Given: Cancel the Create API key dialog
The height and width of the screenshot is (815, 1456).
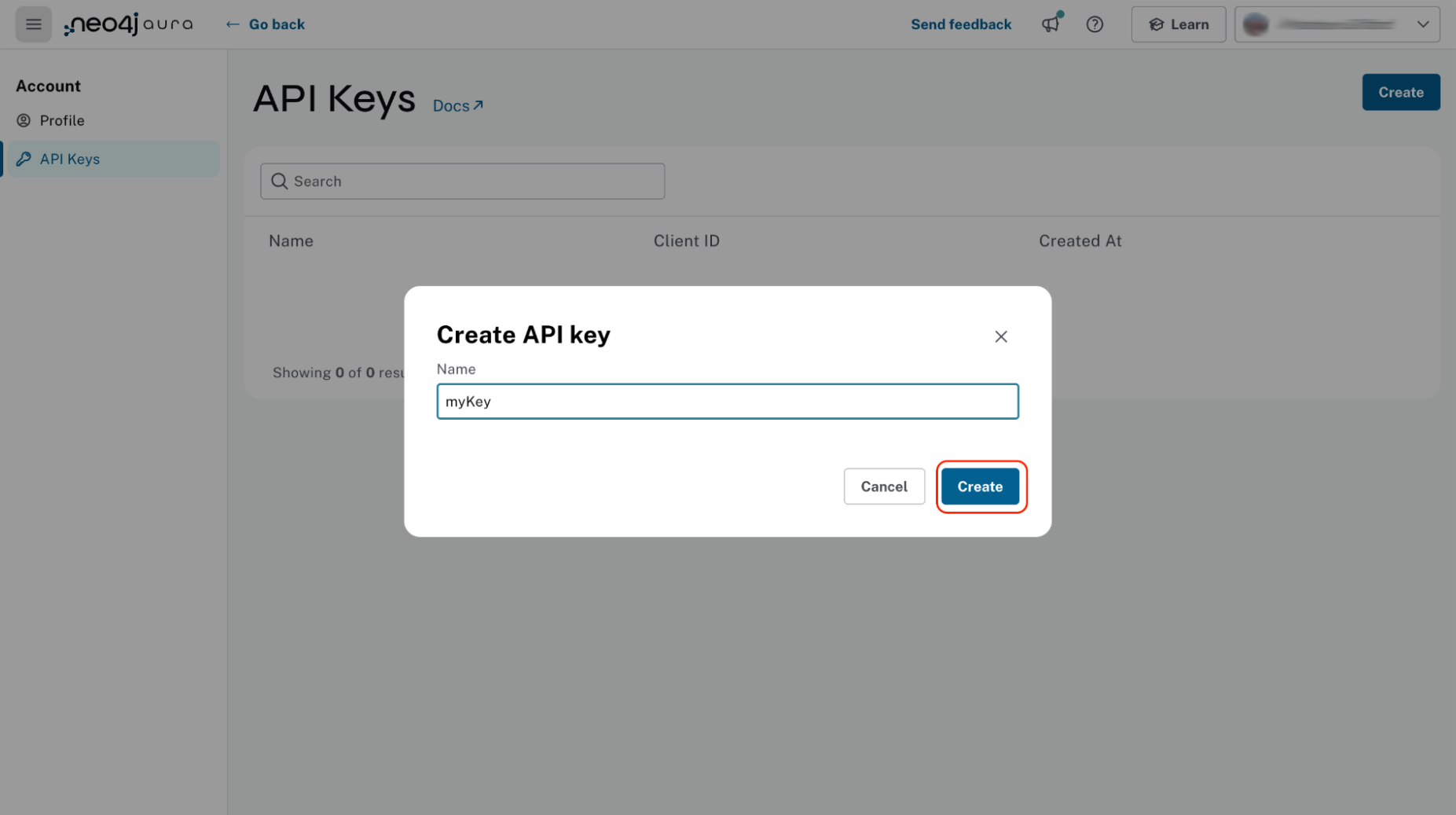Looking at the screenshot, I should tap(884, 486).
